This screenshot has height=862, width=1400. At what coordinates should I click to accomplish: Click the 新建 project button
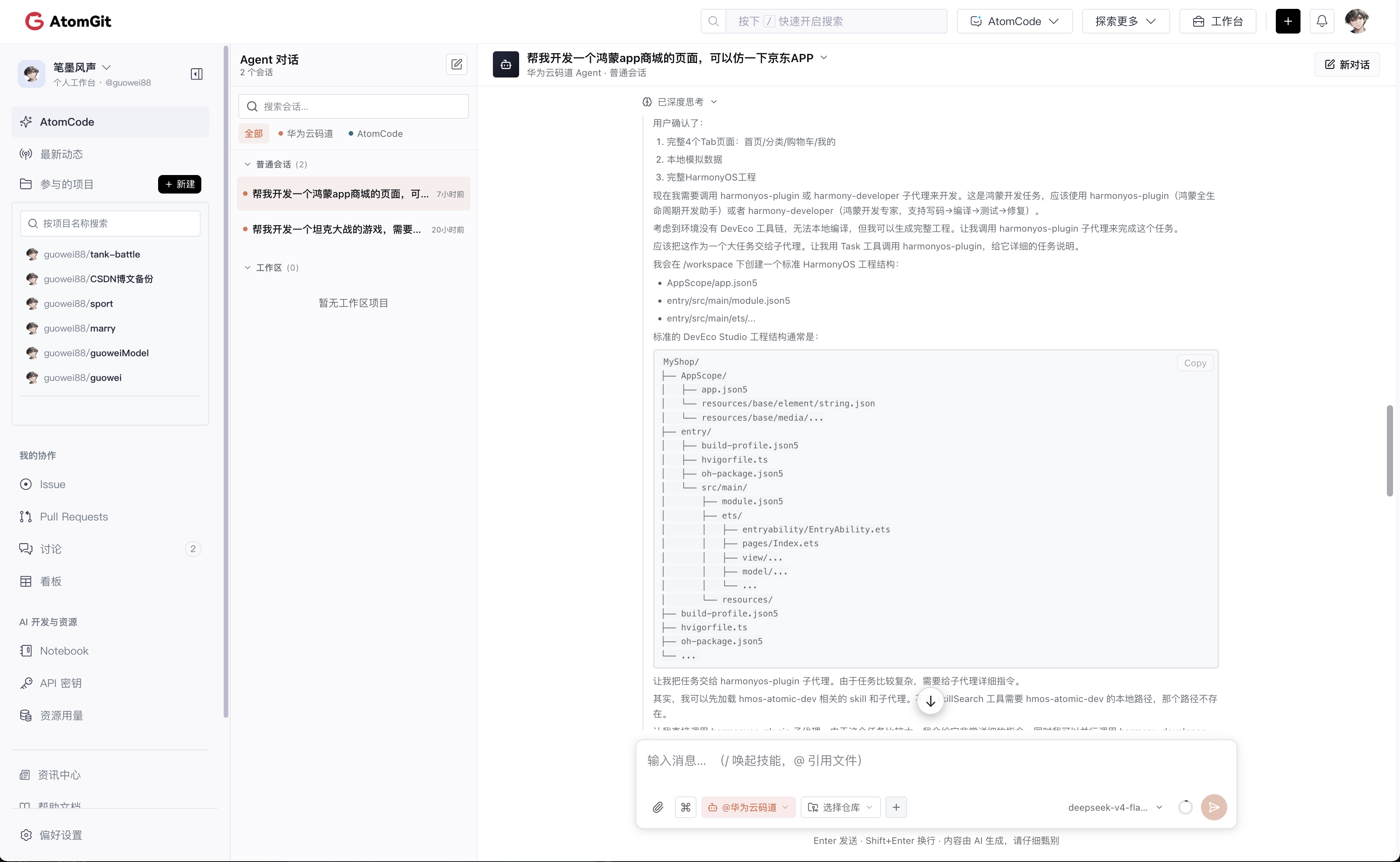(180, 184)
